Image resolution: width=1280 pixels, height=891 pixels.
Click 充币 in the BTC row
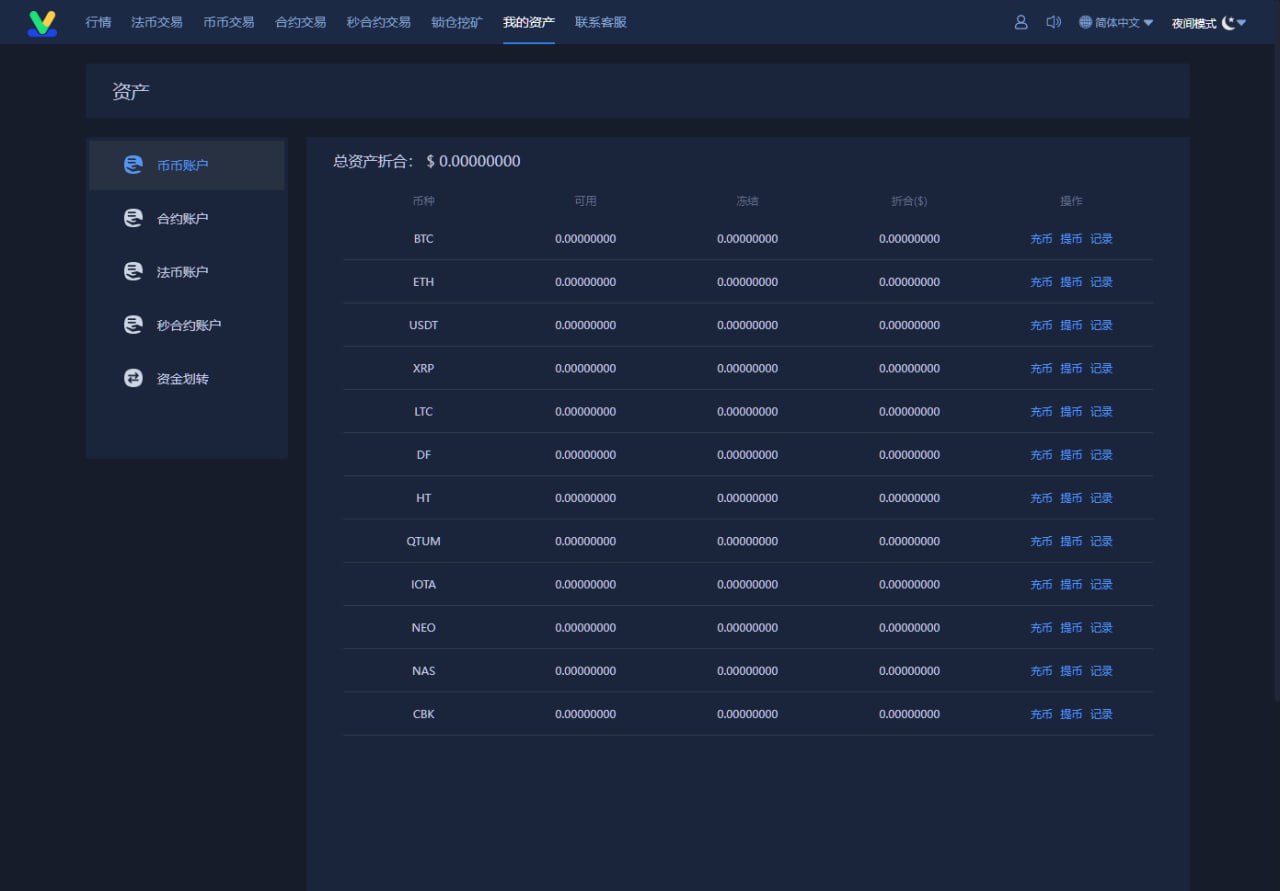(1041, 239)
